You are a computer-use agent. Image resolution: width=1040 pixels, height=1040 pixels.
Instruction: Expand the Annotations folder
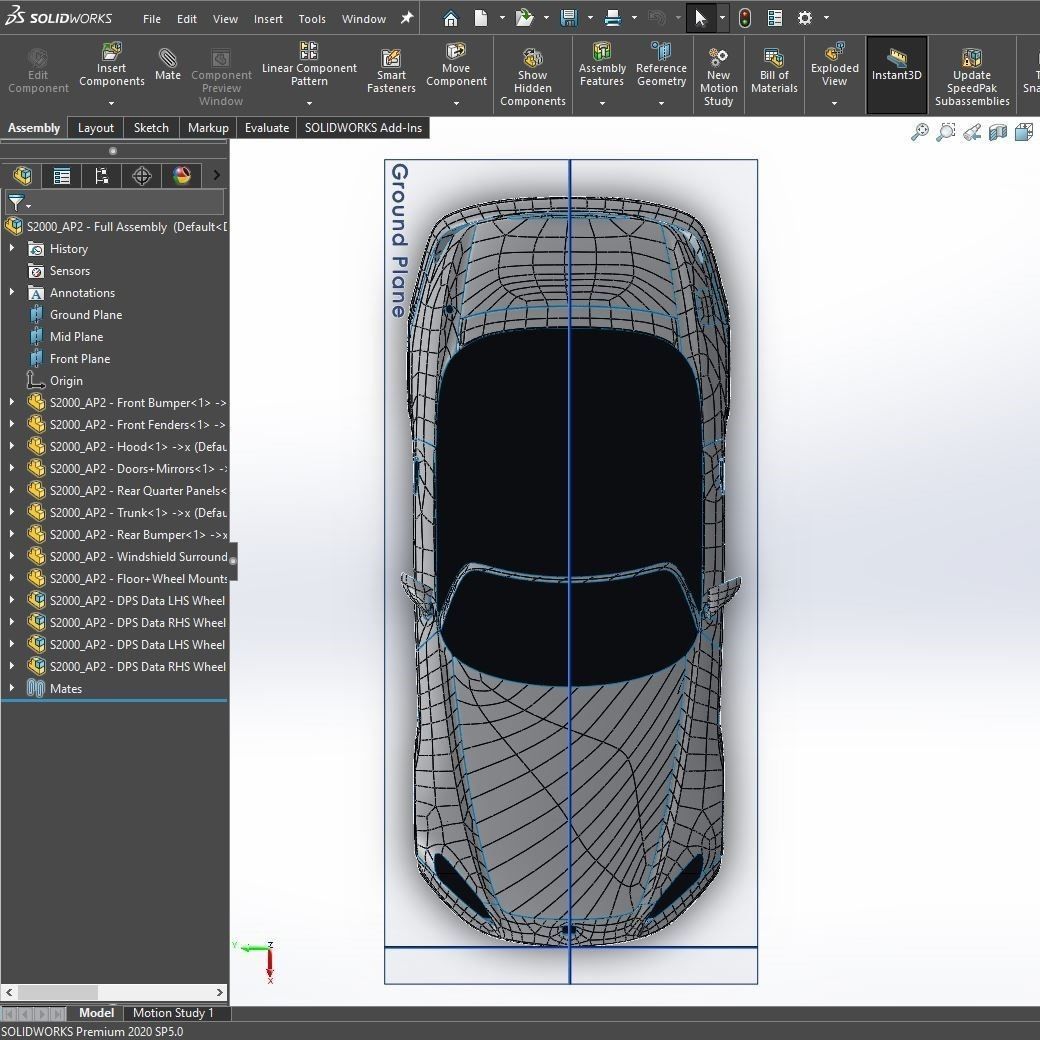(x=11, y=292)
